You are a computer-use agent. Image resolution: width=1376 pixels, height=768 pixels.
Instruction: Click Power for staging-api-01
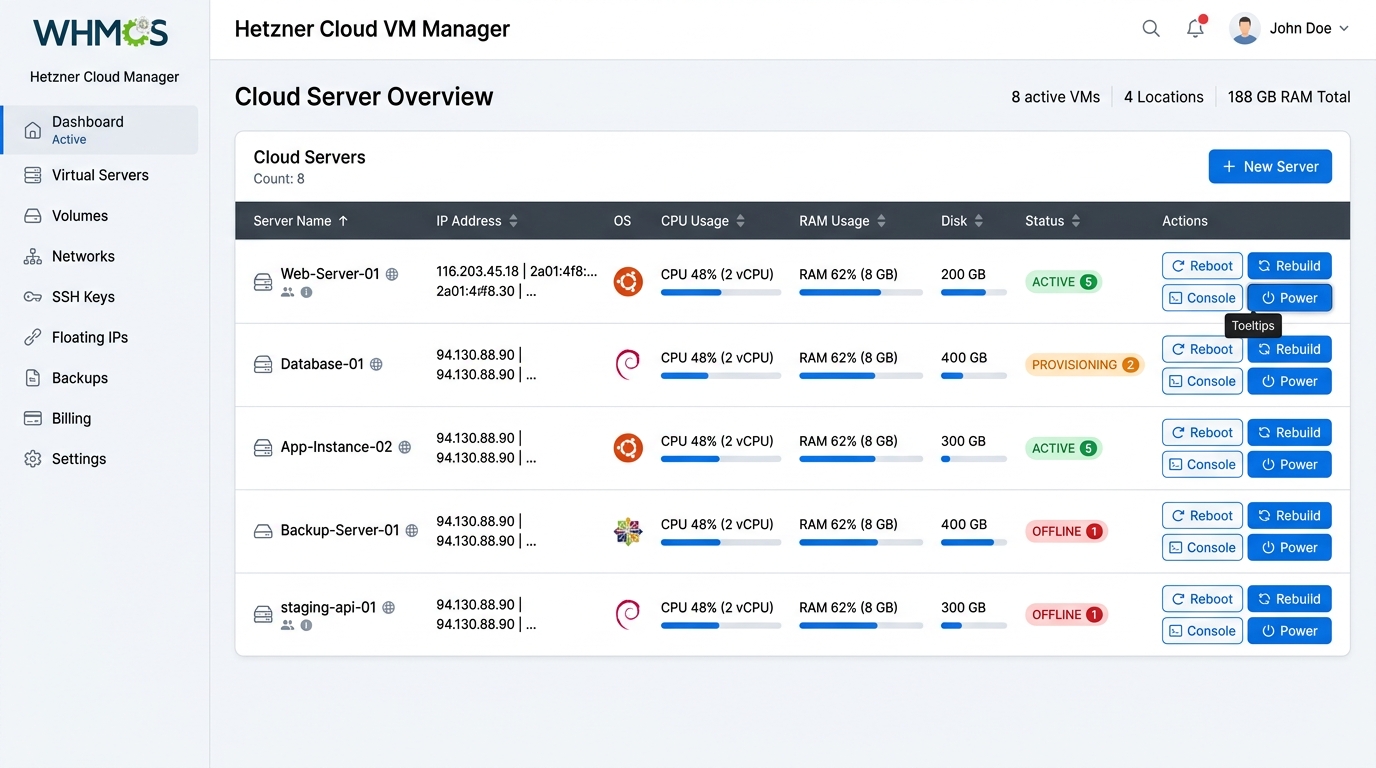click(x=1289, y=630)
